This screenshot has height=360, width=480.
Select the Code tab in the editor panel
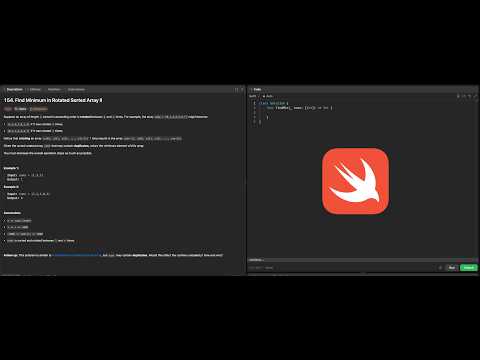click(x=256, y=90)
